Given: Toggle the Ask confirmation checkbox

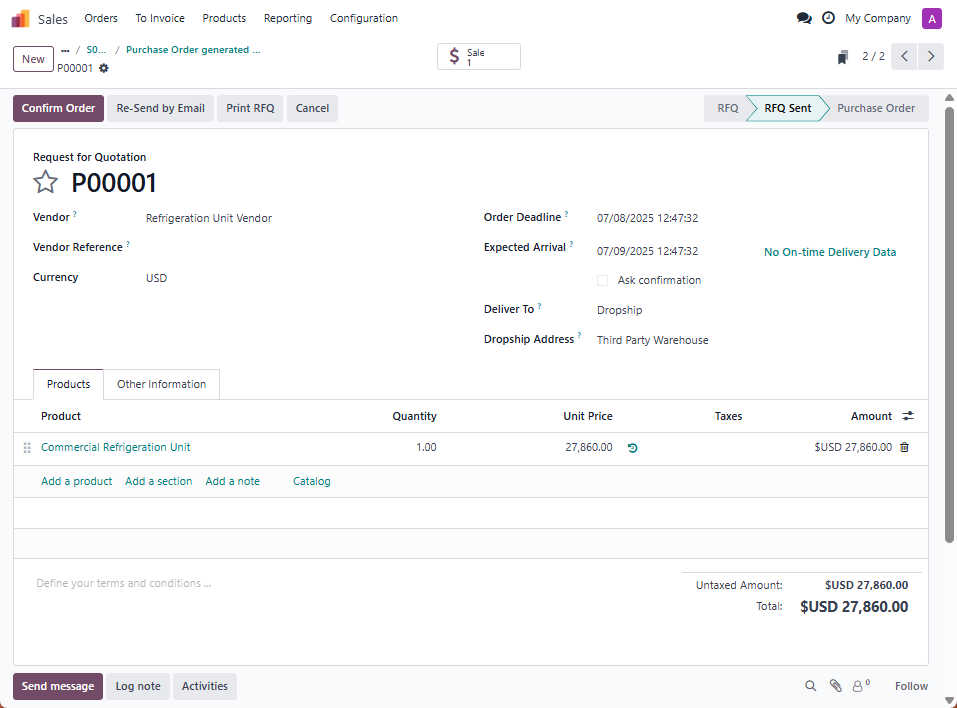Looking at the screenshot, I should click(x=602, y=281).
